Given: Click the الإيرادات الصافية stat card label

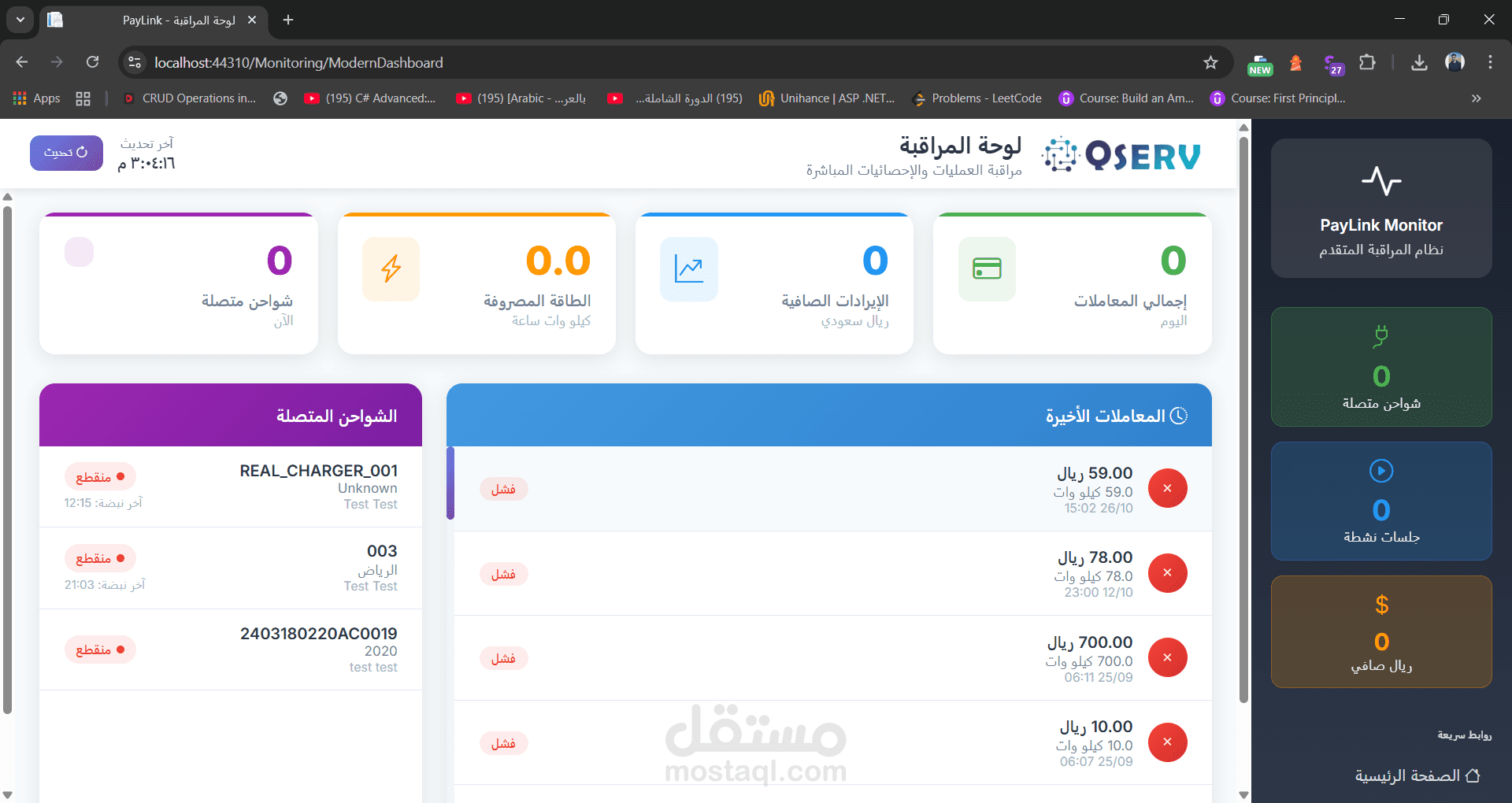Looking at the screenshot, I should [x=835, y=301].
